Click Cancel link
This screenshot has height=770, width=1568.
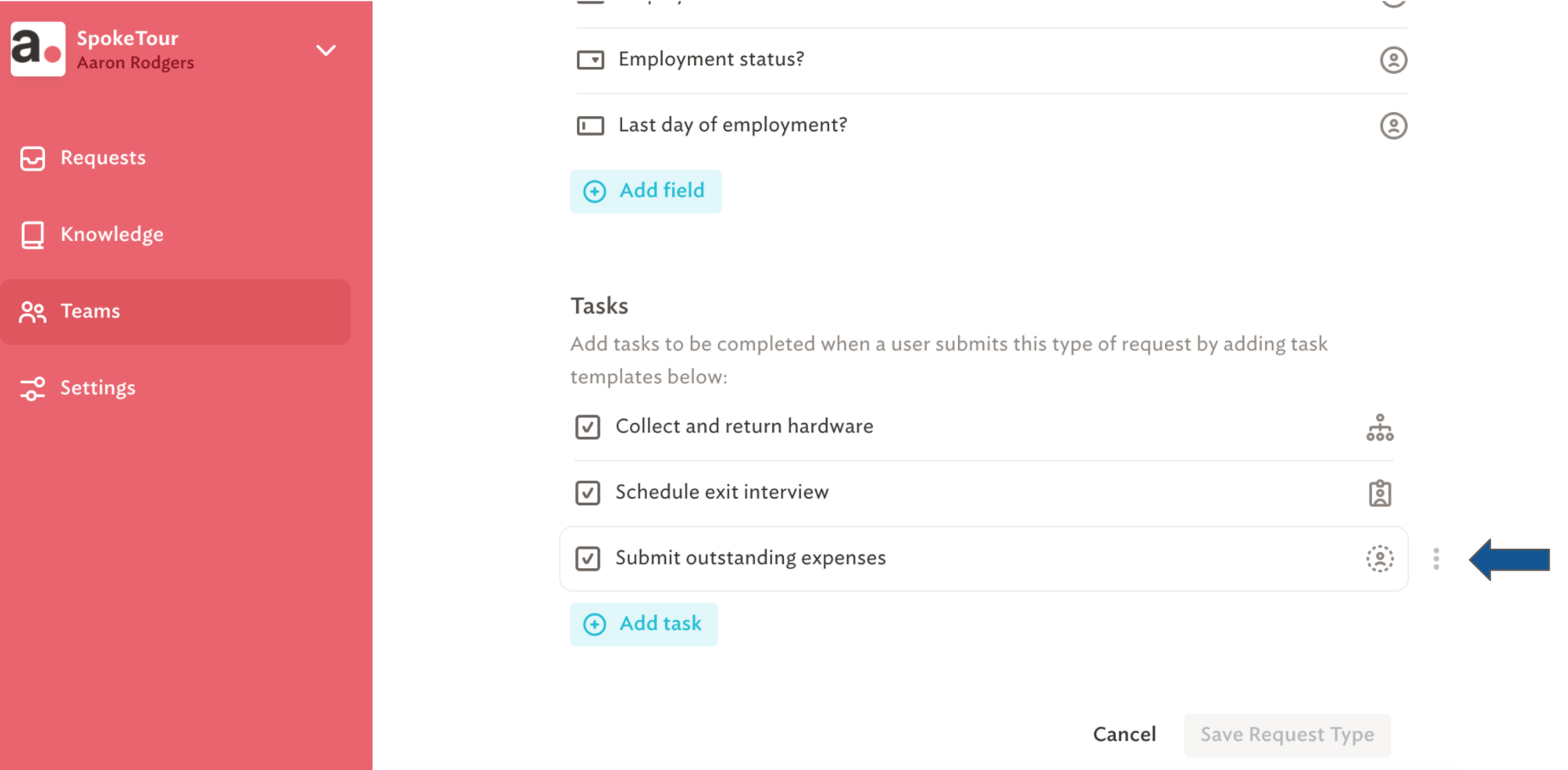click(1124, 734)
